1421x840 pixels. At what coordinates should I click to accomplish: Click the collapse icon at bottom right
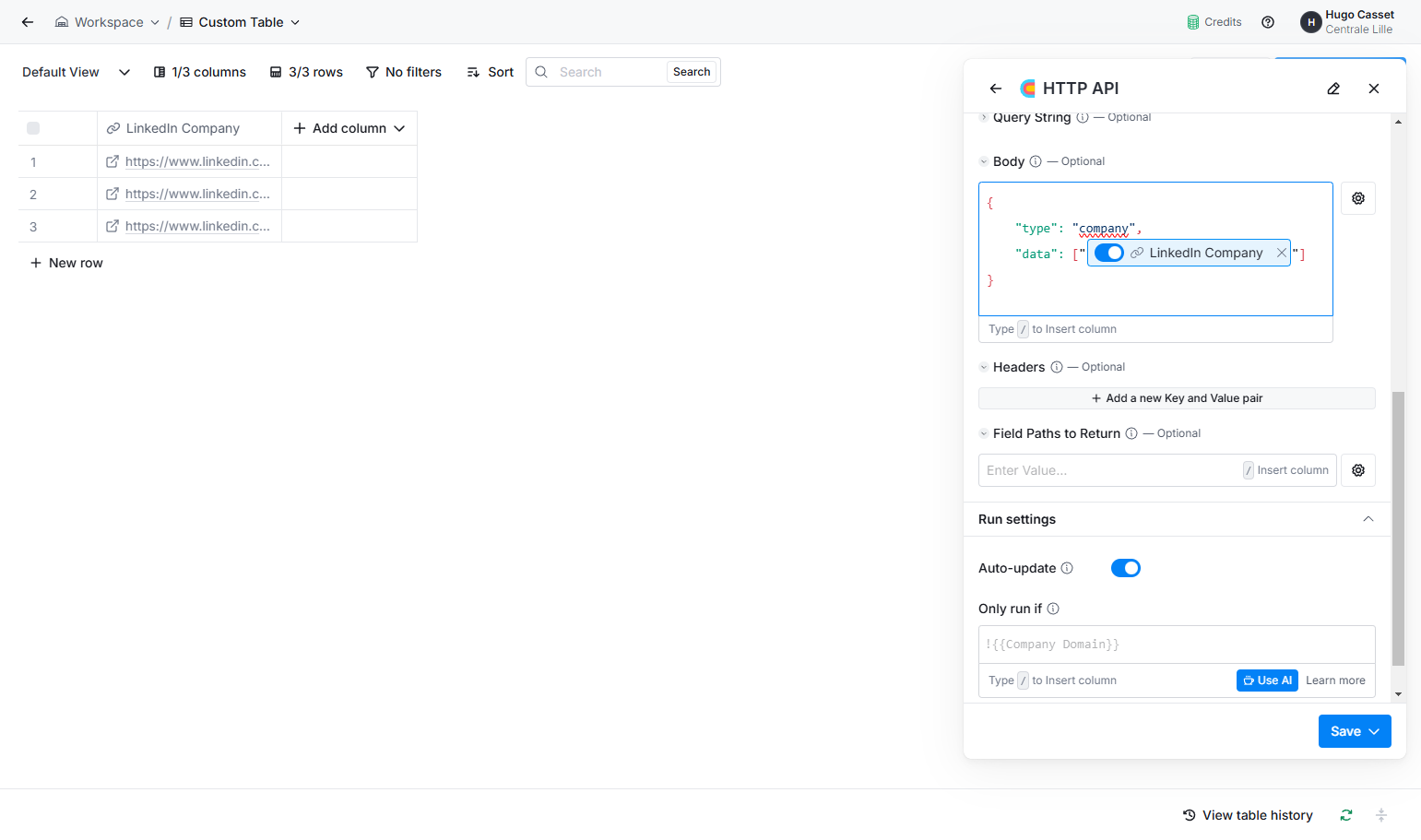click(1381, 815)
